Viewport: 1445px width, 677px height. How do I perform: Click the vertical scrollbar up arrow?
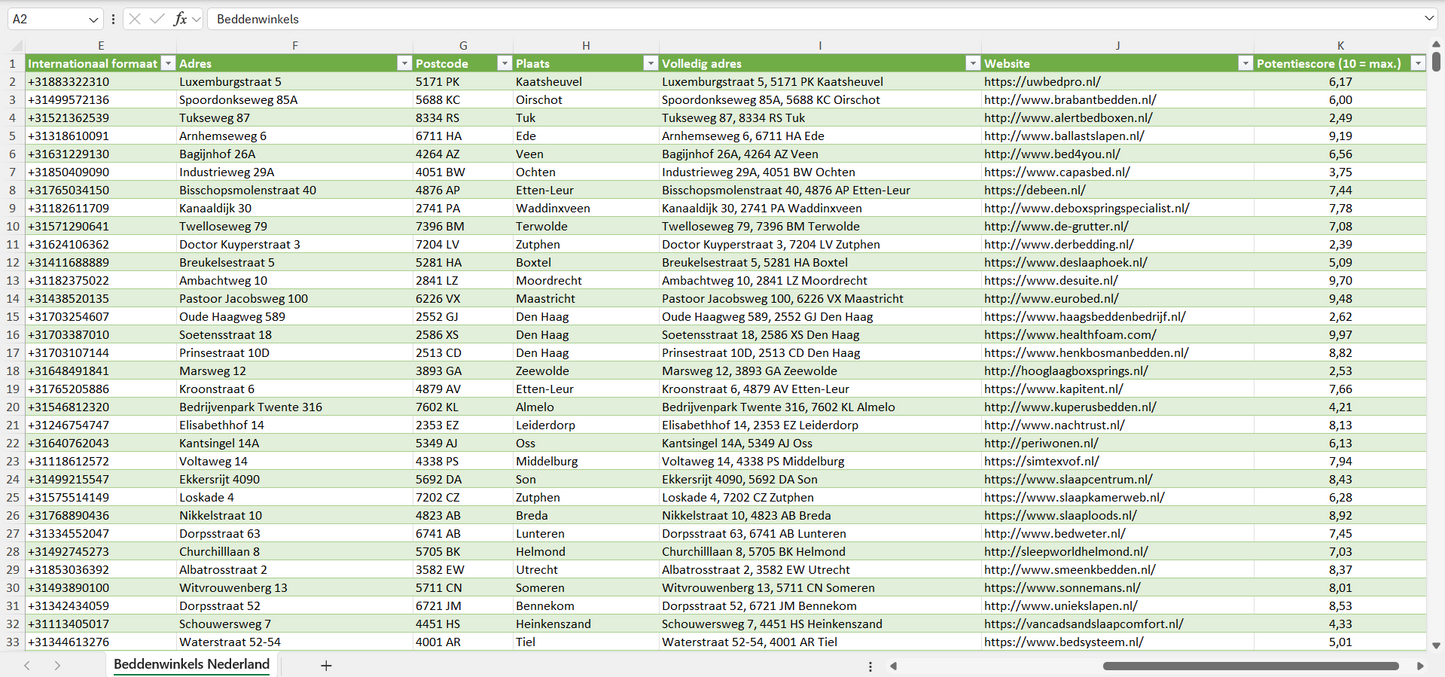[x=1437, y=45]
